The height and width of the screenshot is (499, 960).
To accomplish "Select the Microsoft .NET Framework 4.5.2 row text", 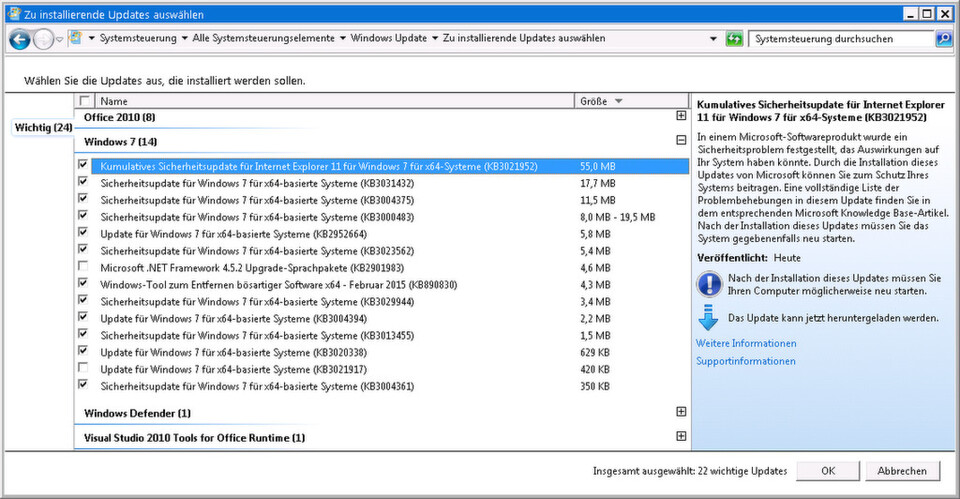I will 252,268.
